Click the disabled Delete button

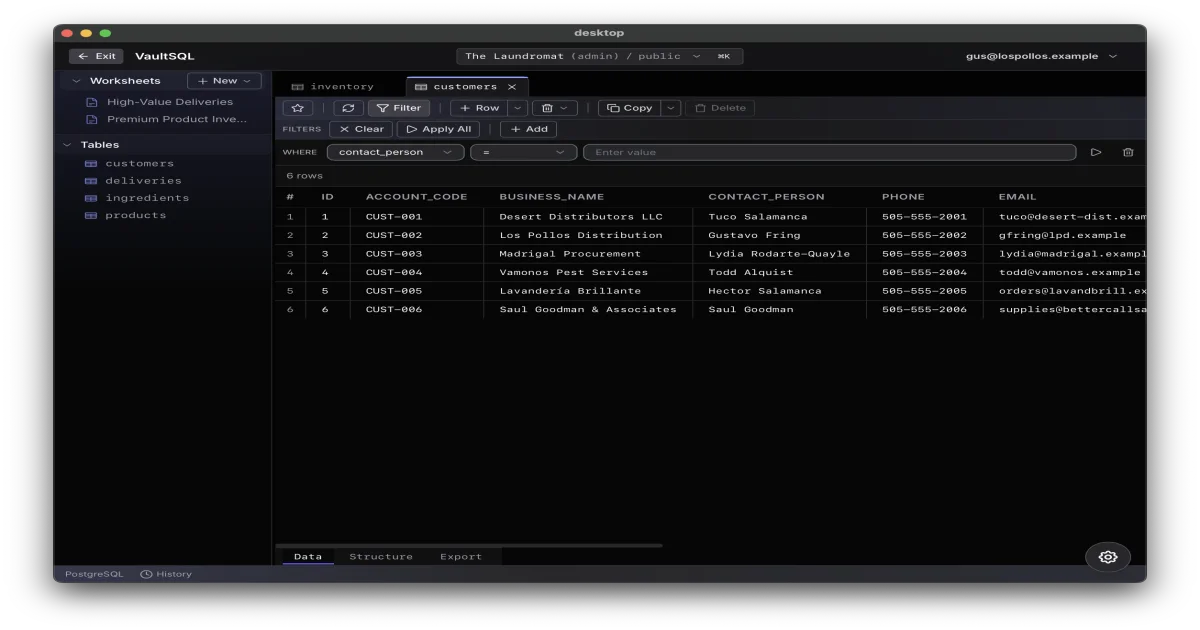720,108
